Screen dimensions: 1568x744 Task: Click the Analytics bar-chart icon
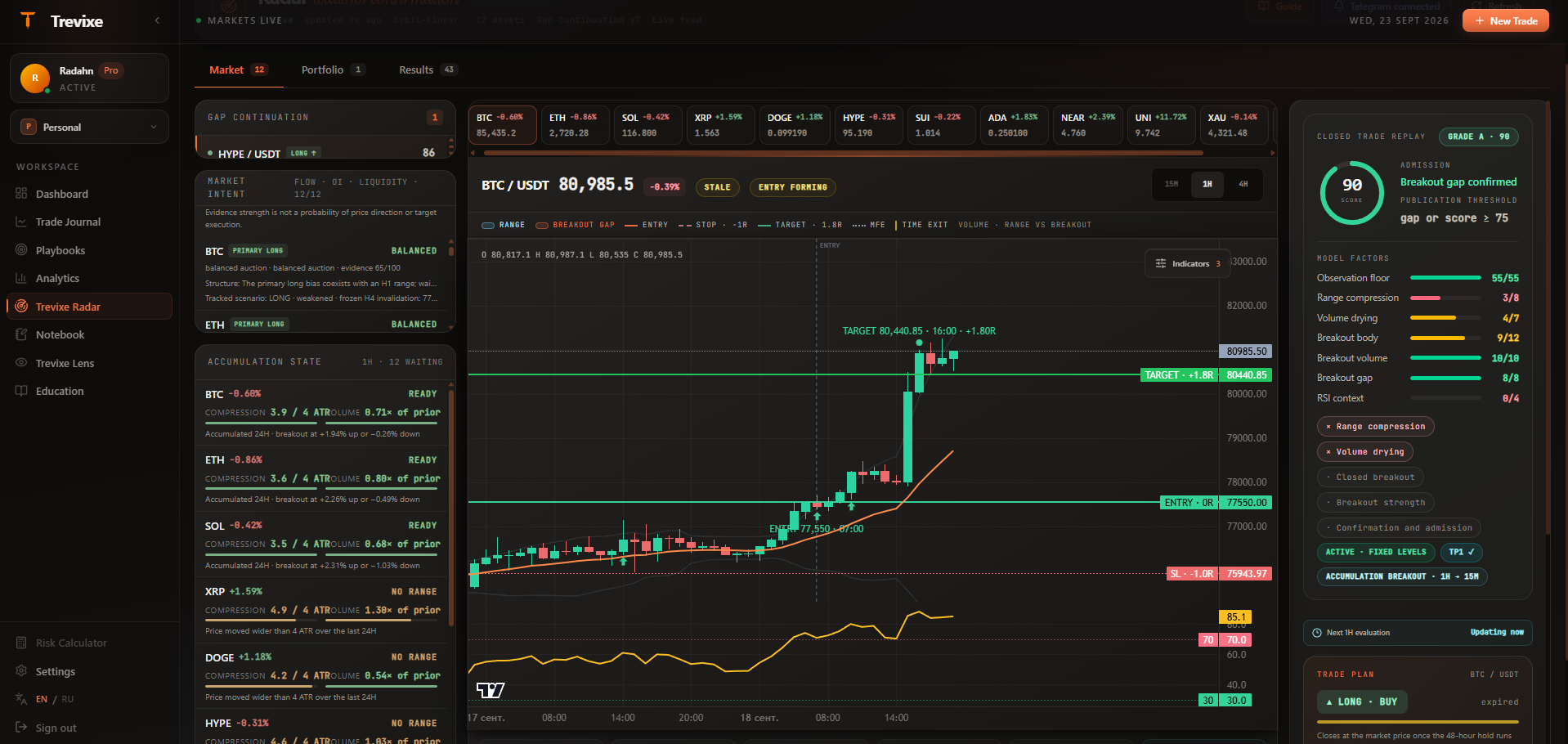click(x=21, y=278)
